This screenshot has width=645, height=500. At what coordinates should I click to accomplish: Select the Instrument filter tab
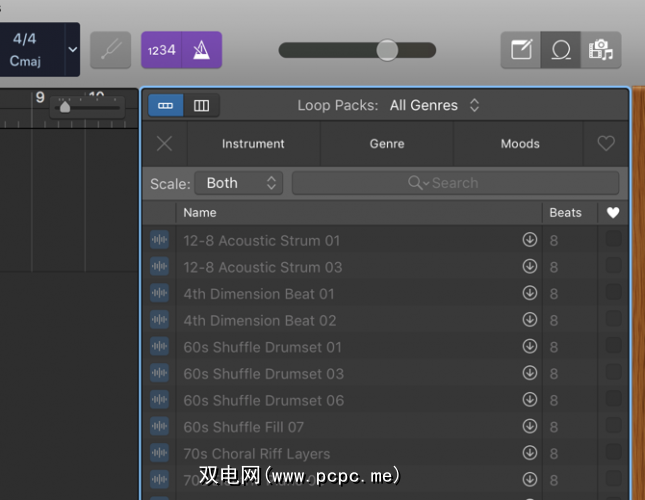pyautogui.click(x=253, y=144)
